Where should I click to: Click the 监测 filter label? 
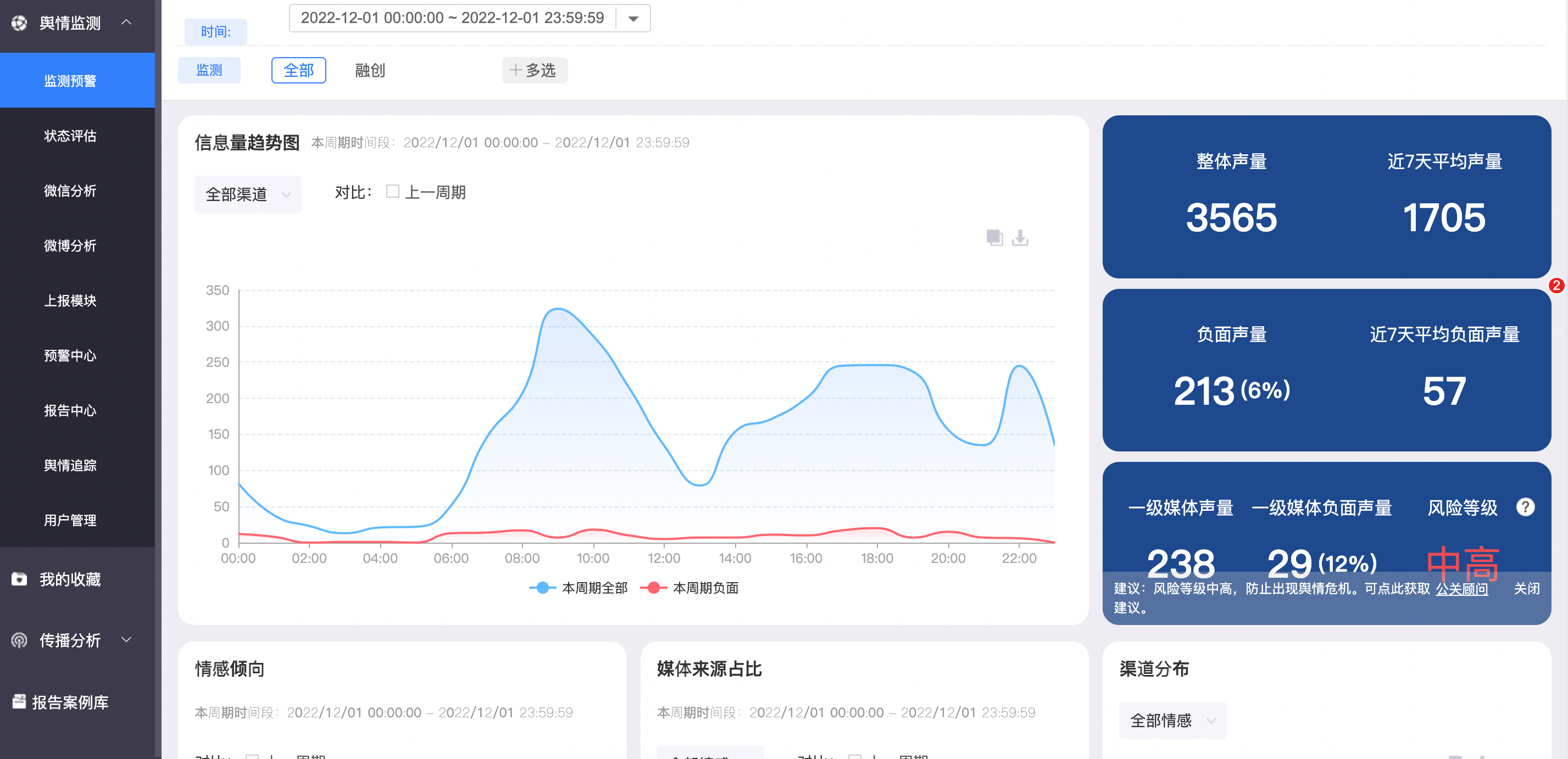pos(209,70)
